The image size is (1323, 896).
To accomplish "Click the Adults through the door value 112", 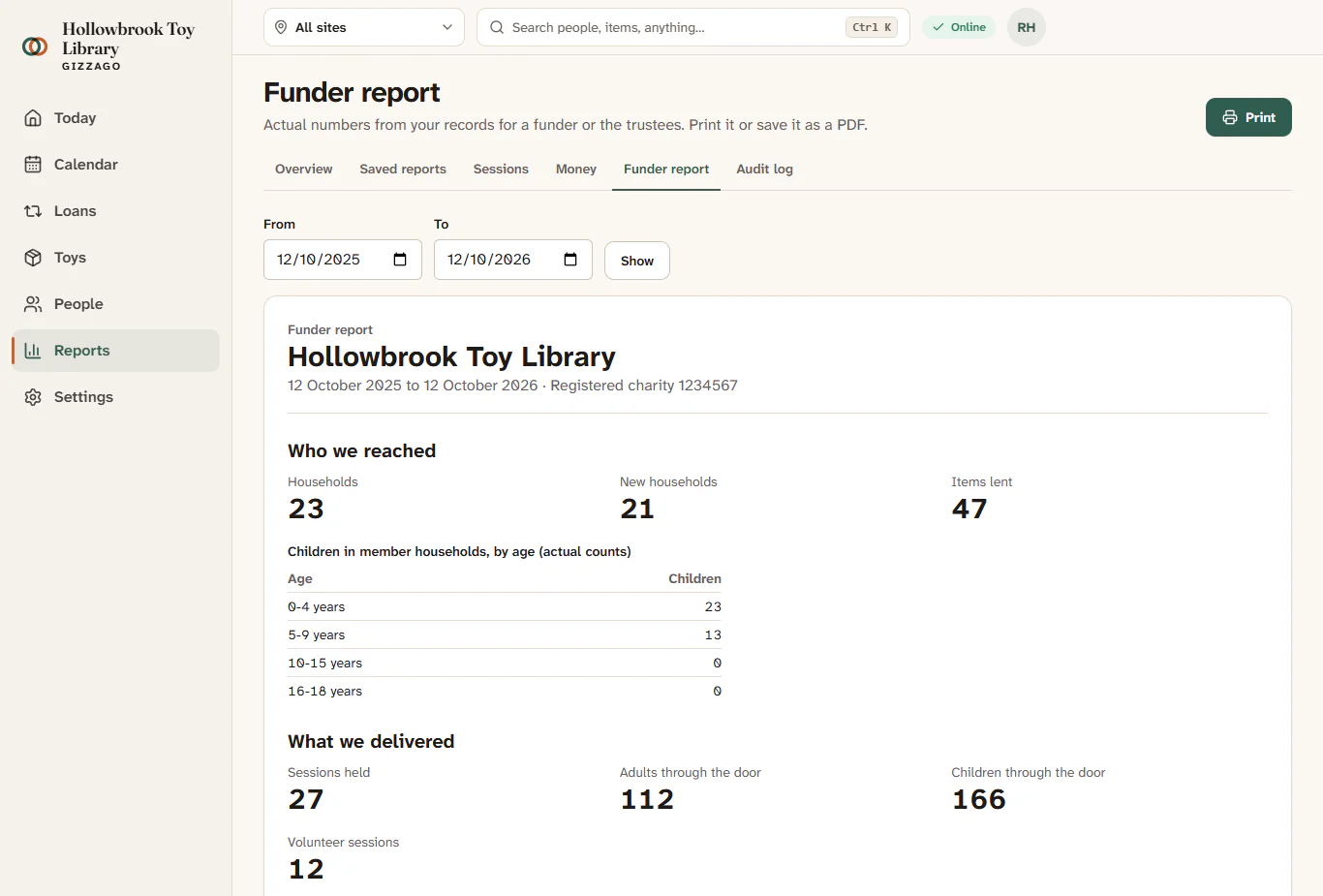I will (647, 799).
